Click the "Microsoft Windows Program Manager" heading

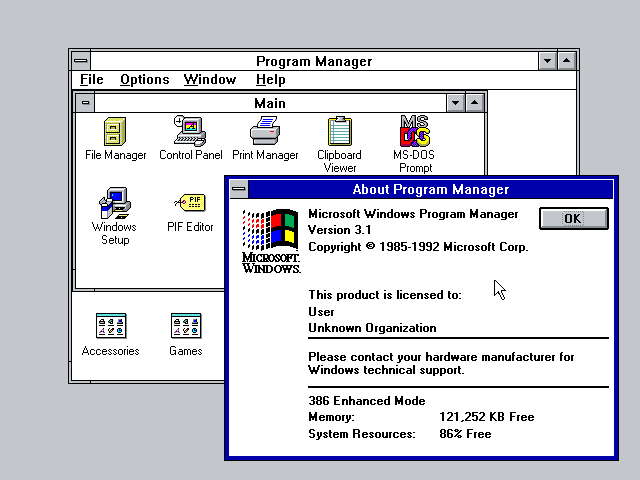413,214
